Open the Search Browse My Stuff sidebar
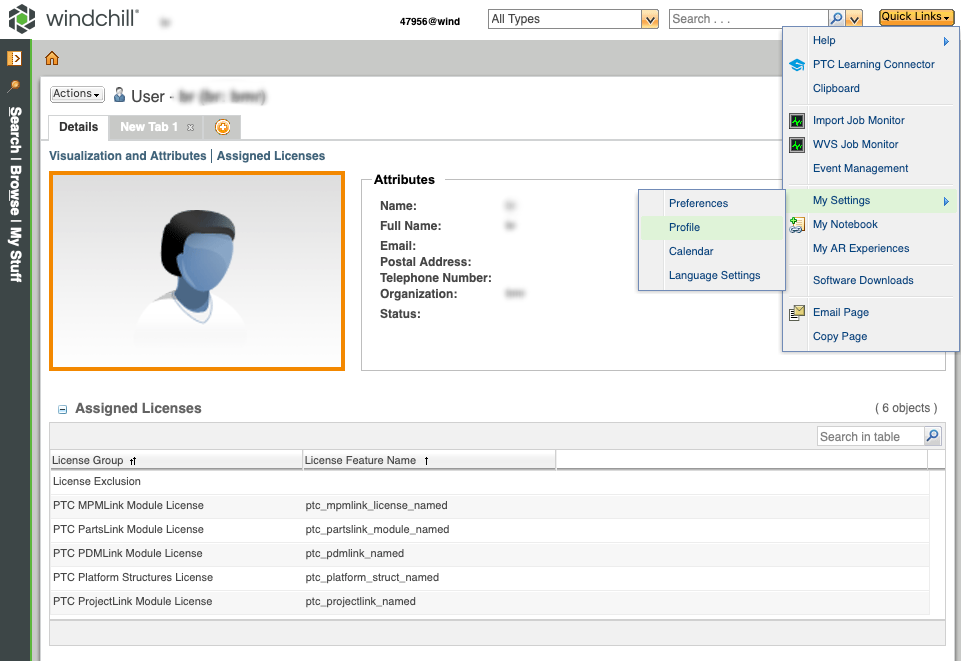Viewport: 961px width, 661px height. [x=15, y=194]
